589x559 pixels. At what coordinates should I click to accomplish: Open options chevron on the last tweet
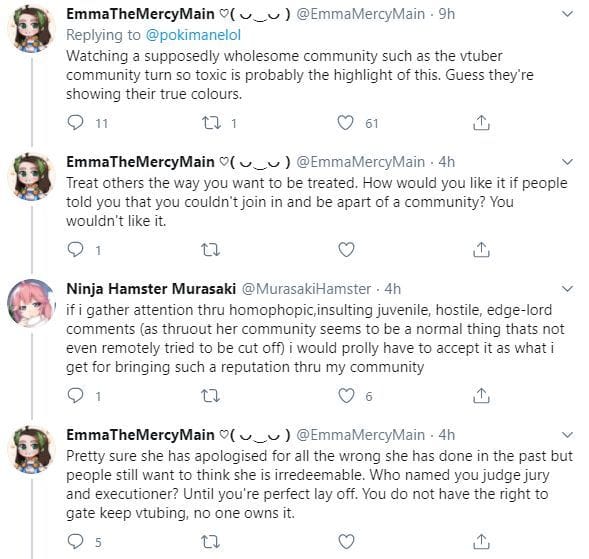click(567, 435)
